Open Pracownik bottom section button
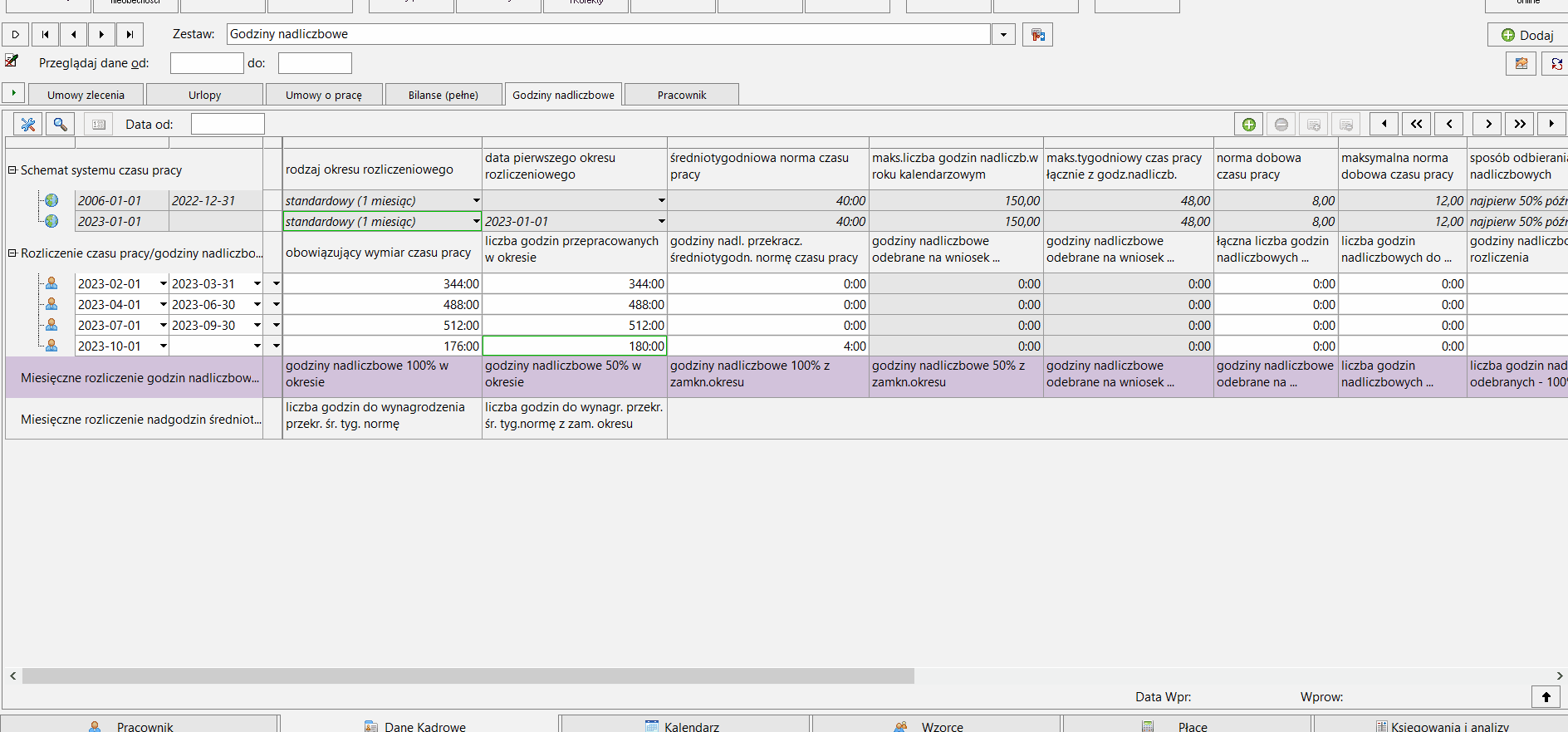Image resolution: width=1568 pixels, height=732 pixels. click(x=139, y=725)
